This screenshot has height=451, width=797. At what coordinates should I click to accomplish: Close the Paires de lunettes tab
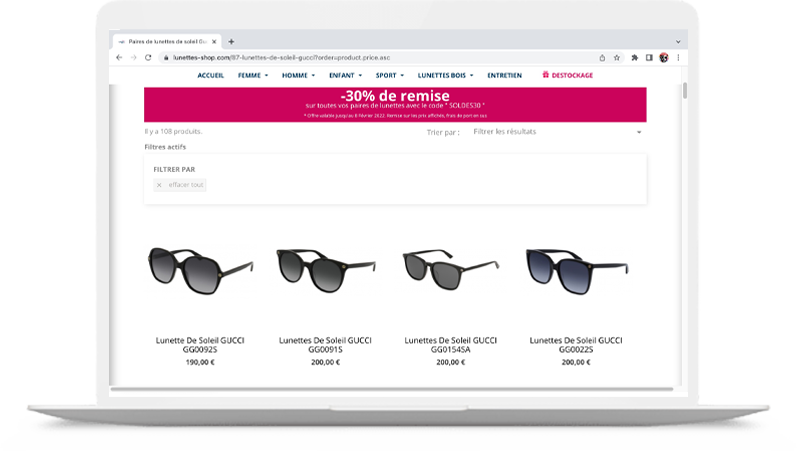214,42
